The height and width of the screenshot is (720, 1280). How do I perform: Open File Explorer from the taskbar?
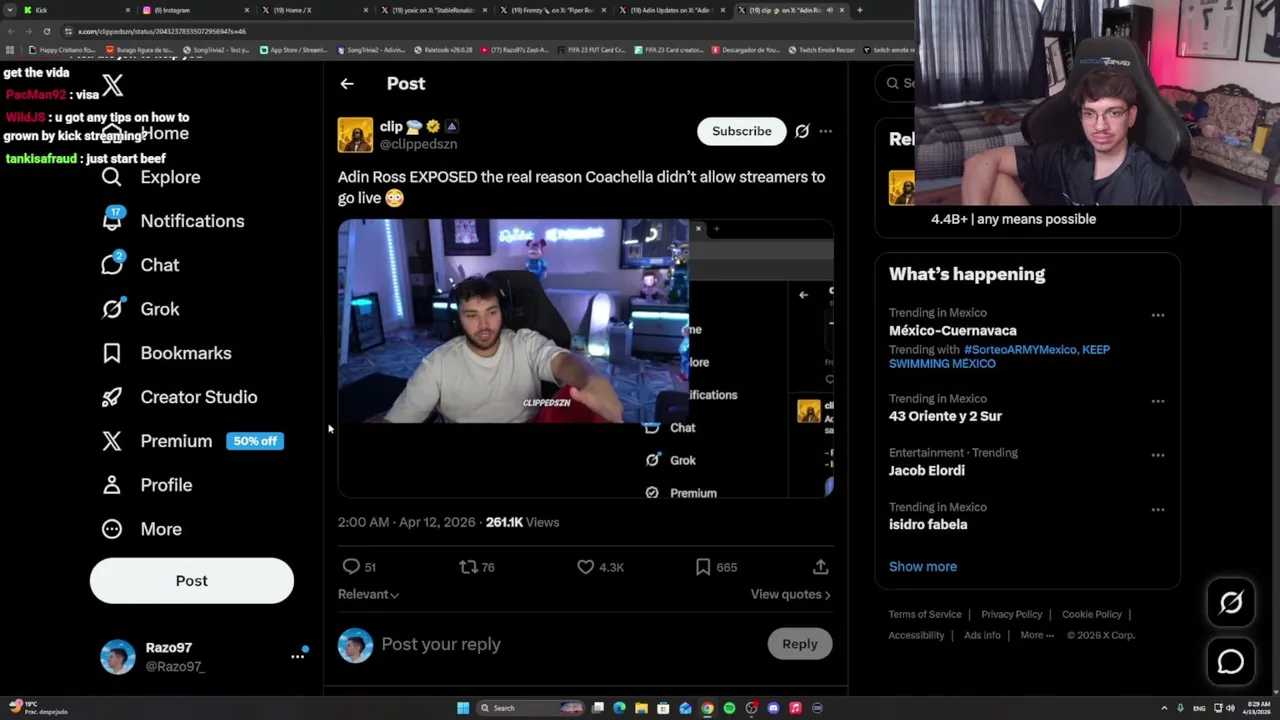coord(641,708)
